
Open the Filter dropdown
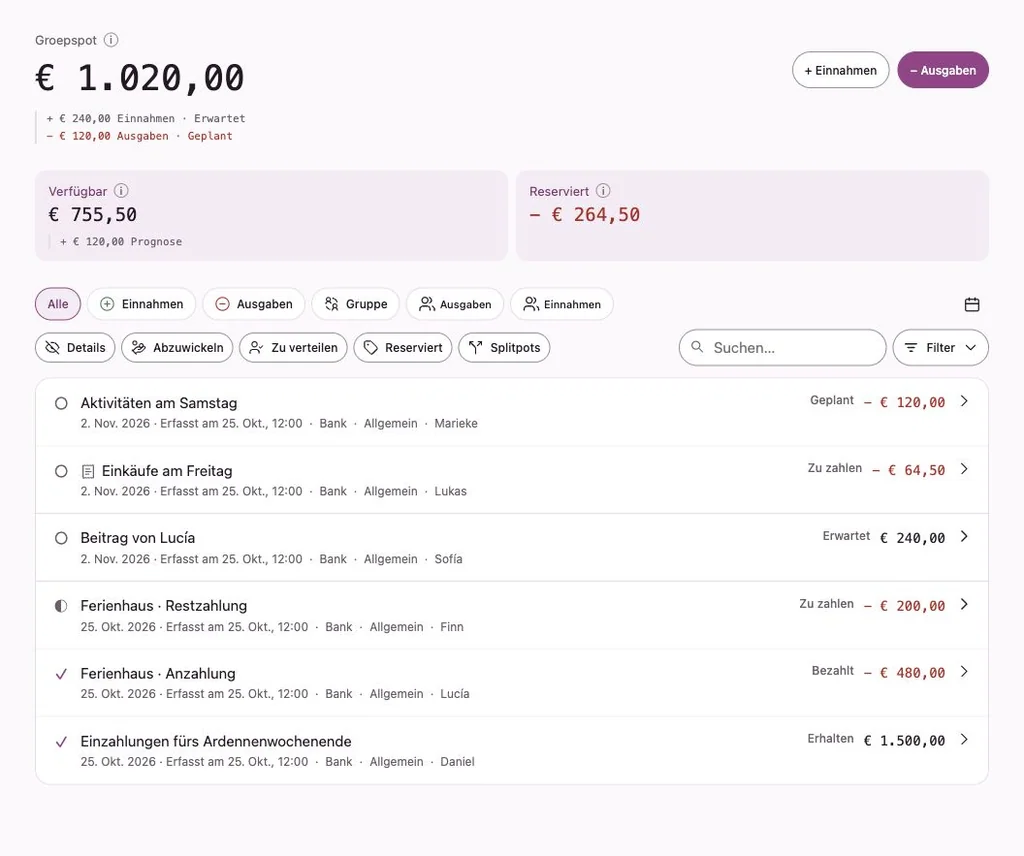coord(940,347)
